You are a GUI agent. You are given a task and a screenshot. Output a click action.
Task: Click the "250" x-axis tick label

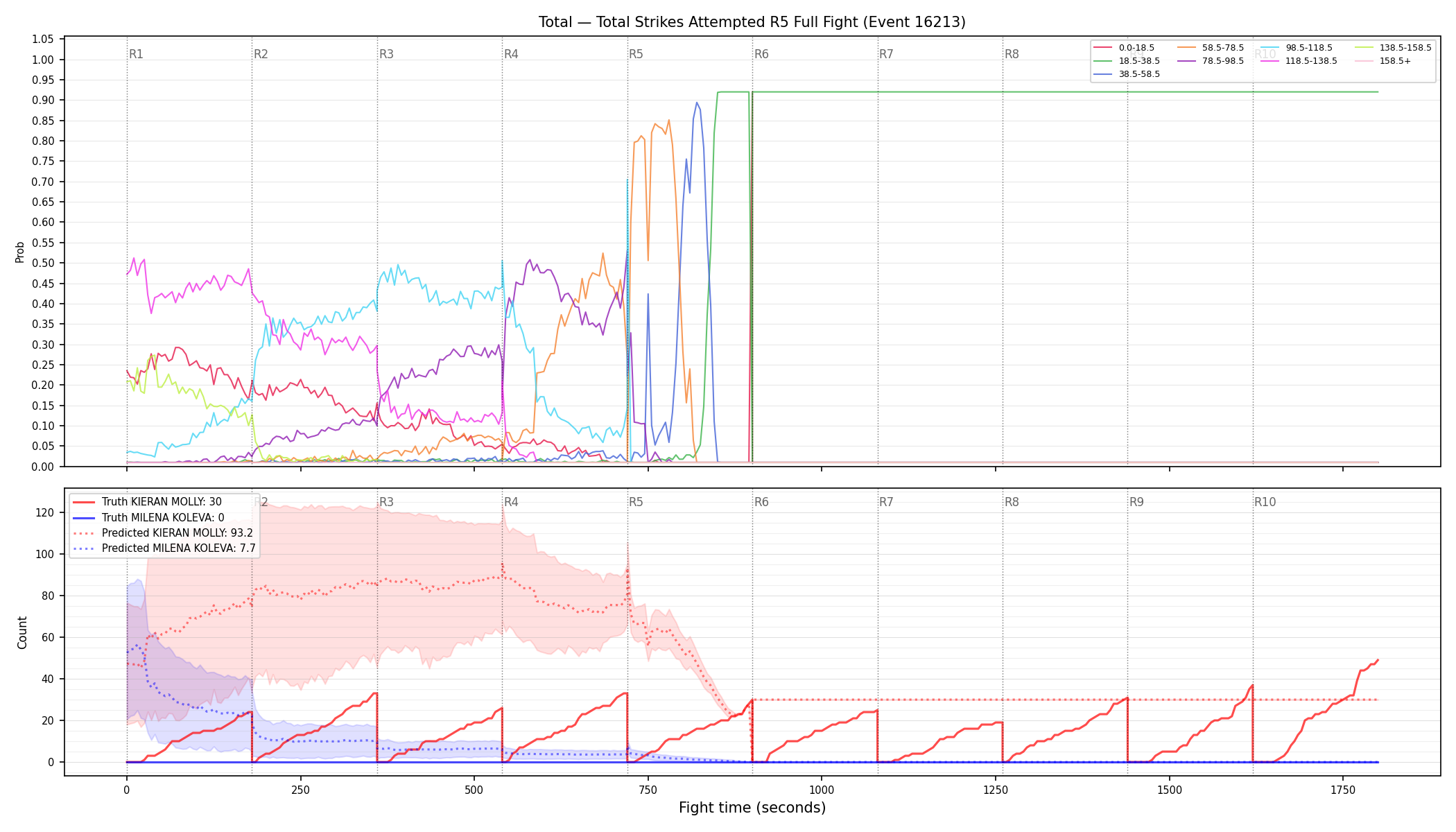pyautogui.click(x=300, y=790)
